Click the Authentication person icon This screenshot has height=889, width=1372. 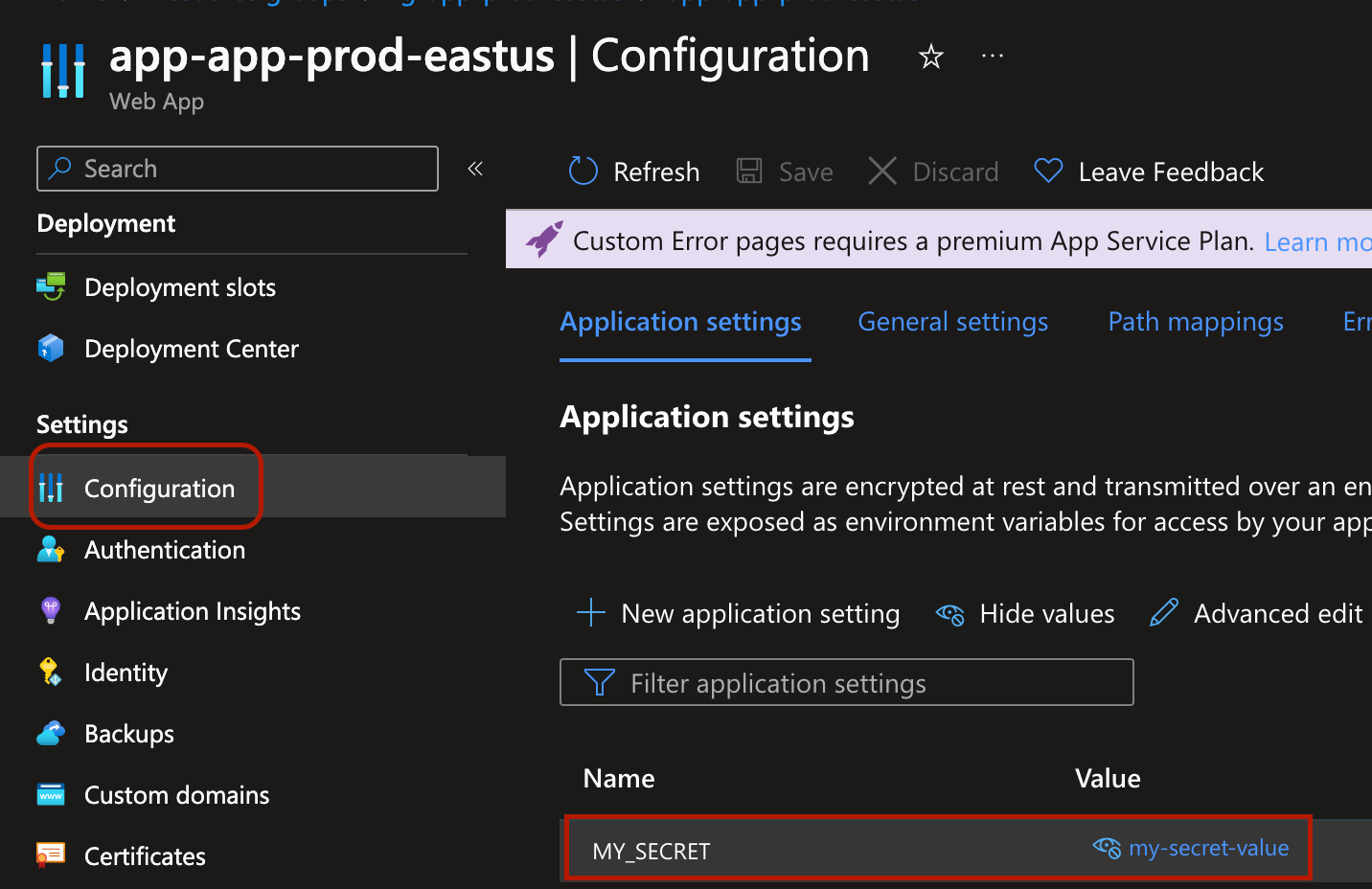pos(51,549)
